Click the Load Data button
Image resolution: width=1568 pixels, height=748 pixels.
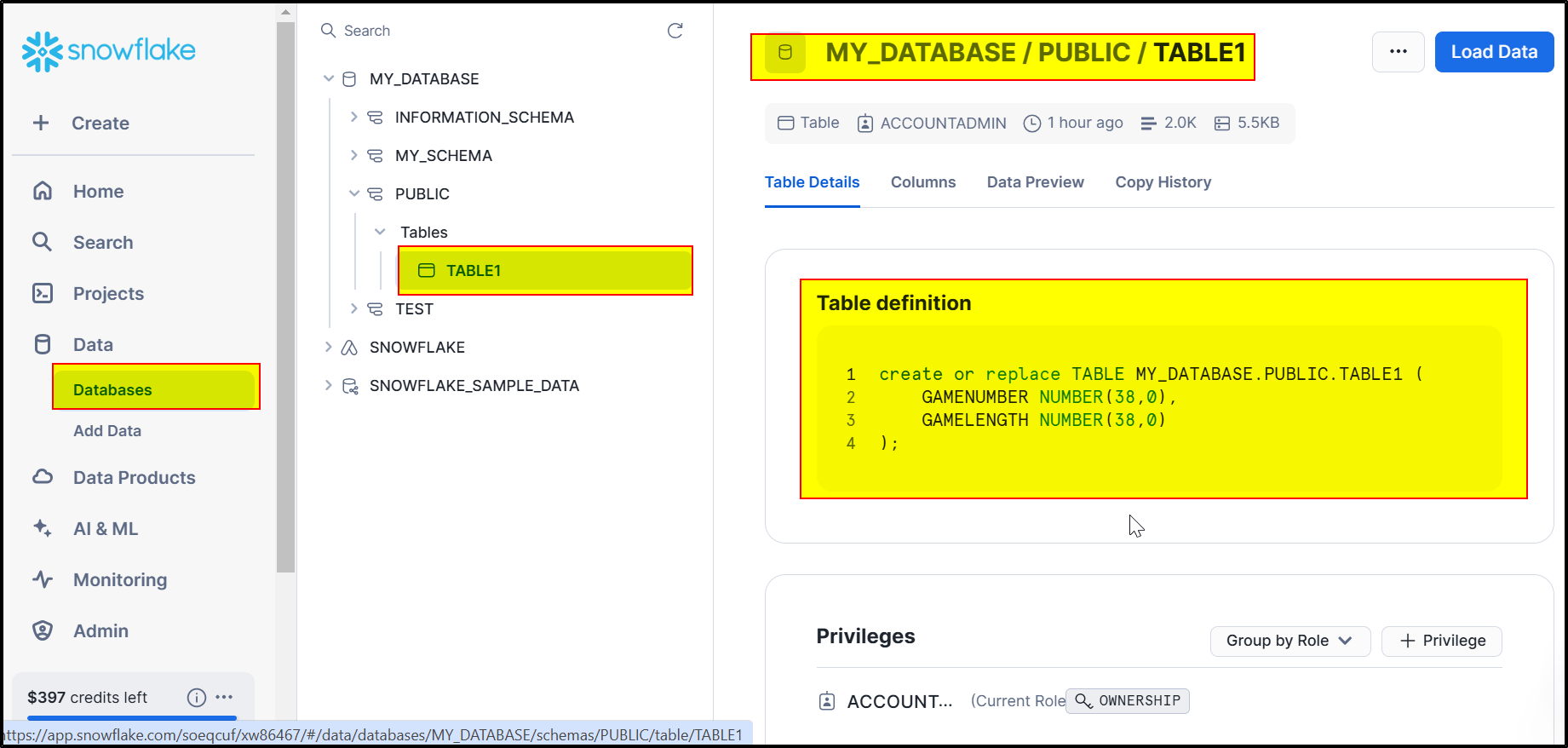pos(1494,52)
